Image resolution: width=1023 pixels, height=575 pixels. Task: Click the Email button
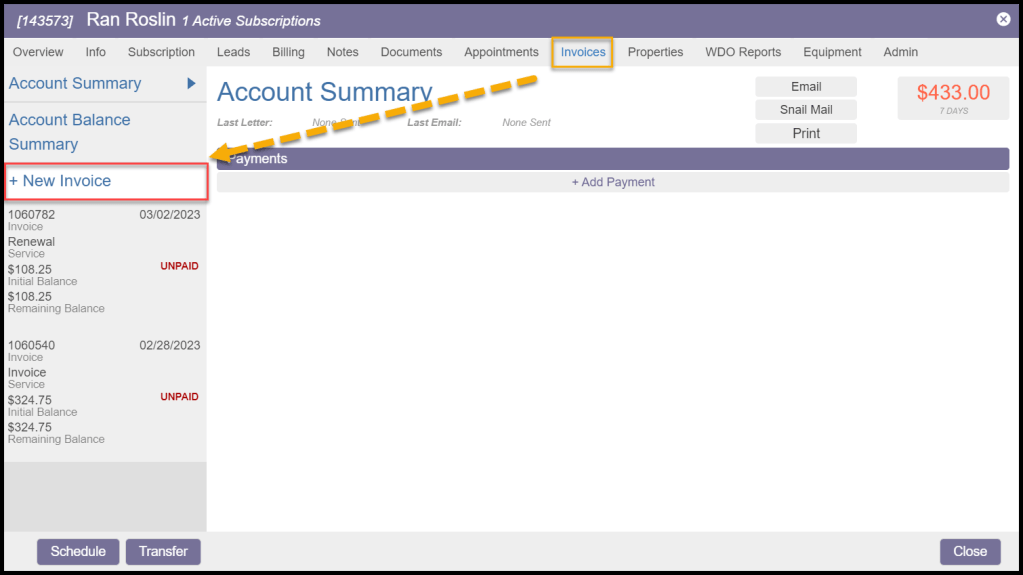806,87
